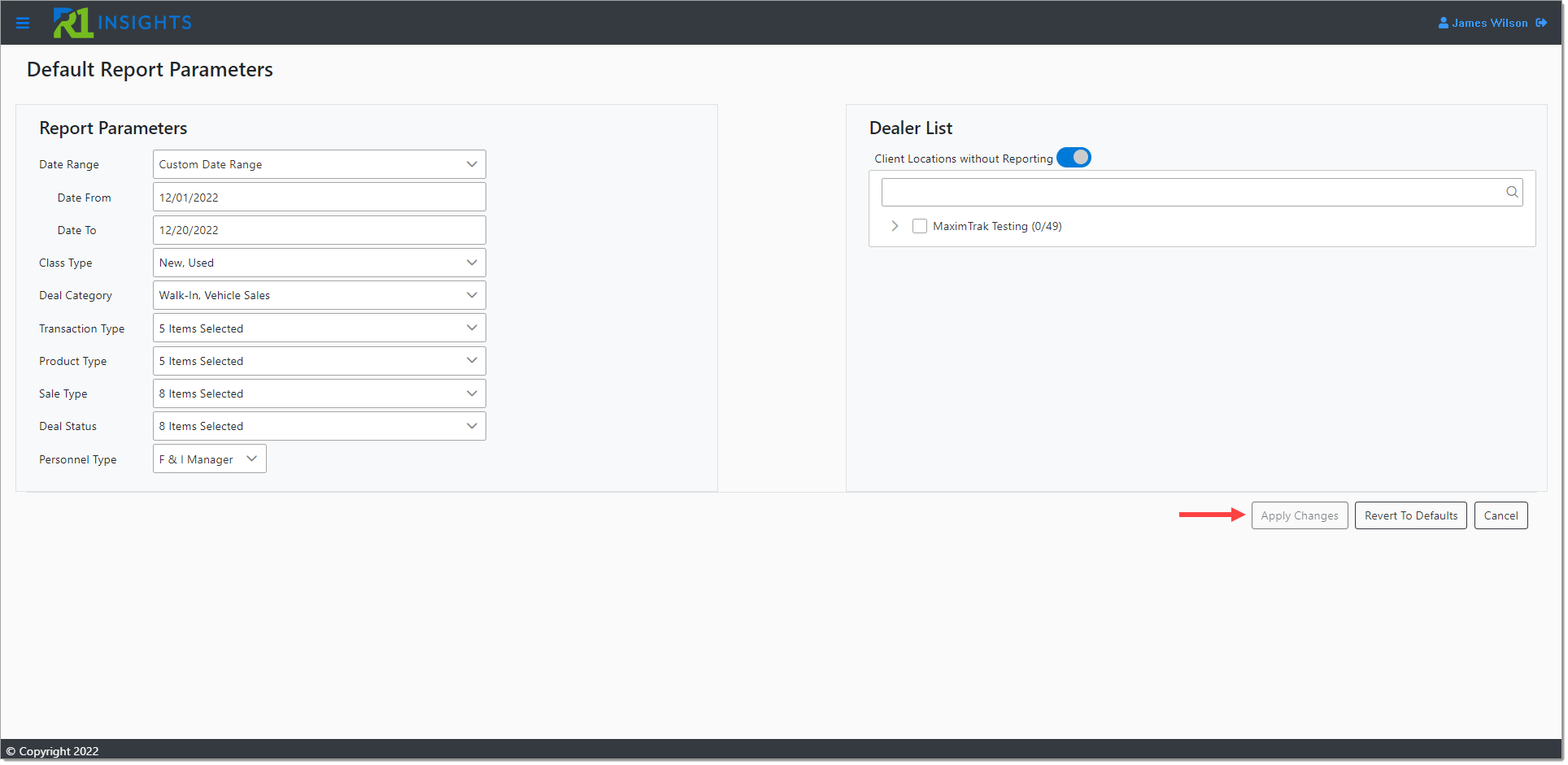
Task: Open the Class Type dropdown
Action: click(x=320, y=263)
